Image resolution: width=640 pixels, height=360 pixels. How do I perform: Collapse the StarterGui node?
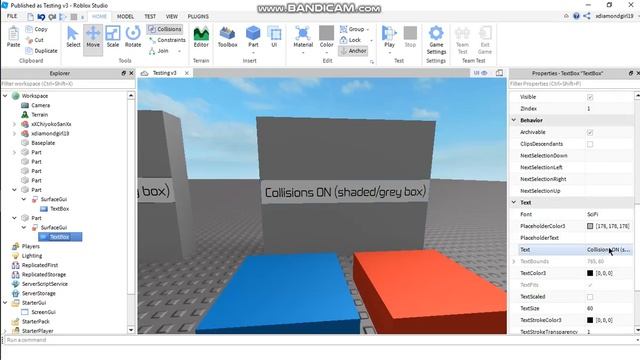pos(5,303)
